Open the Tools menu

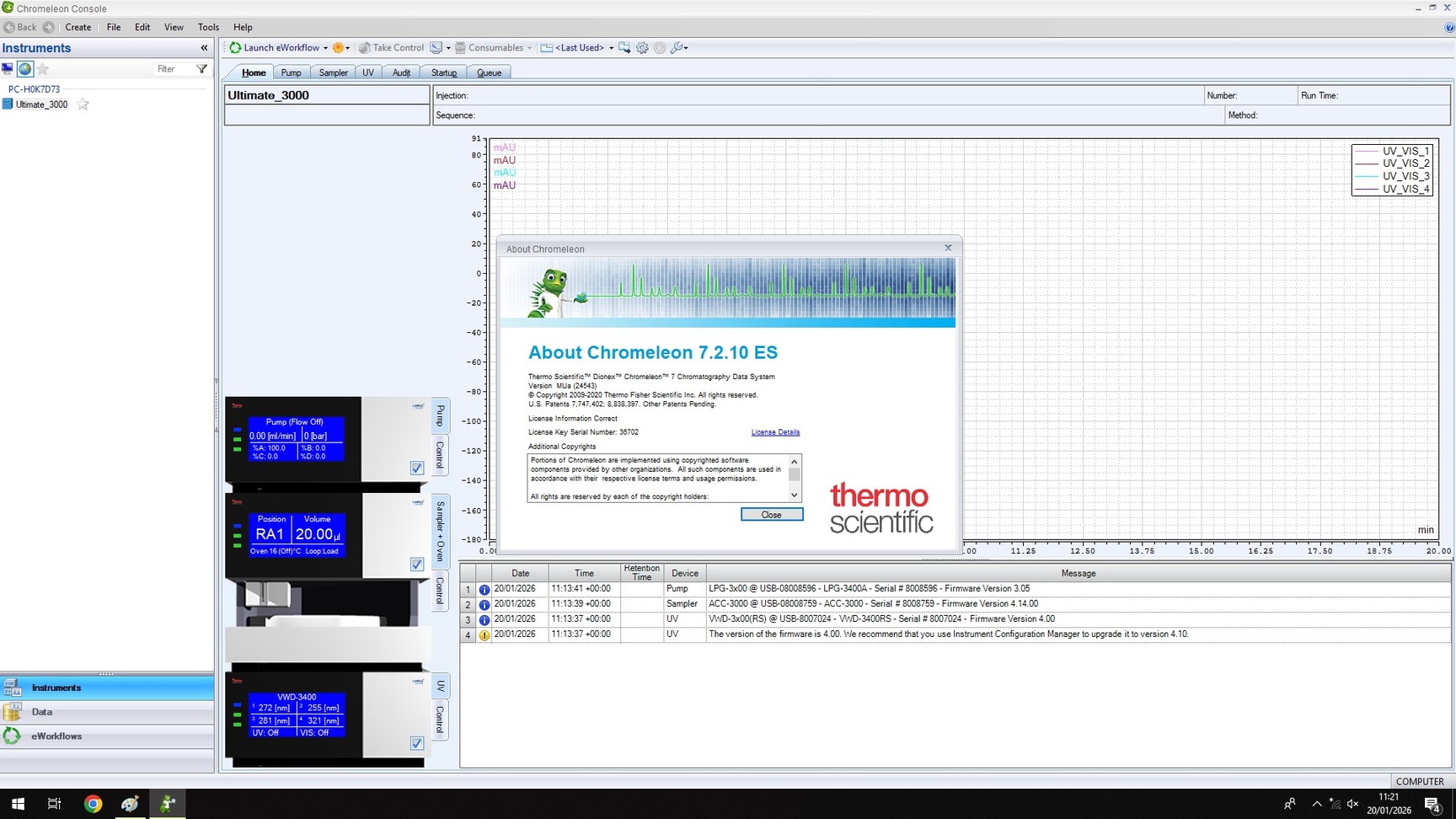(x=208, y=27)
